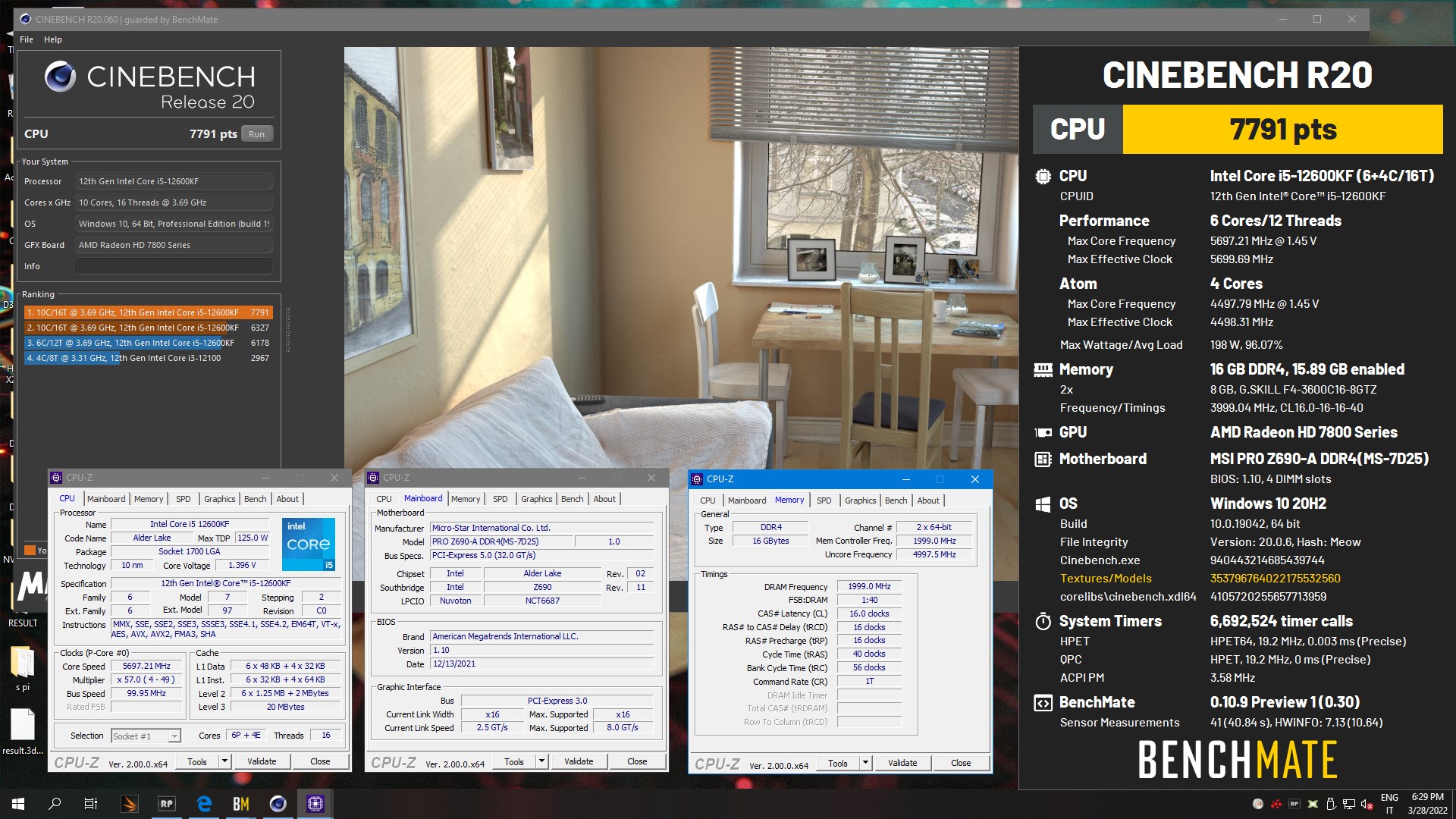Click the 7791 pts yellow score banner
The width and height of the screenshot is (1456, 819).
coord(1282,130)
